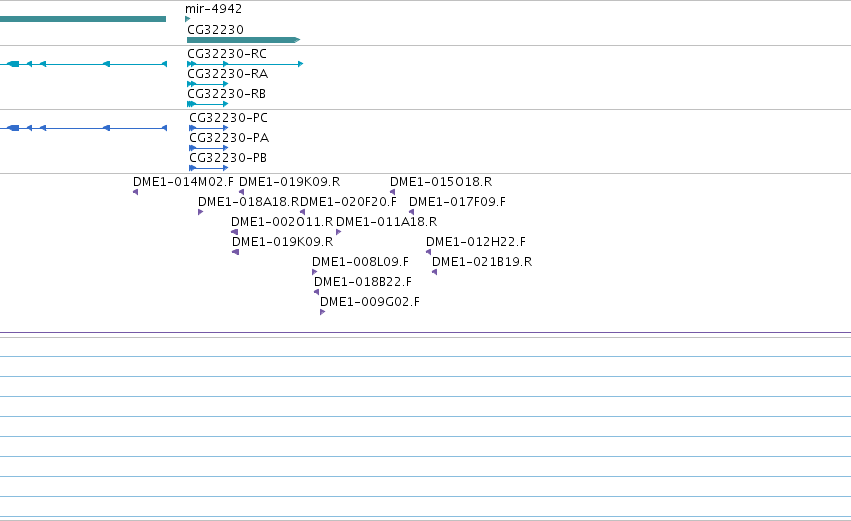Click DME1-019K09.R label below DME1-002O11.R
The height and width of the screenshot is (521, 851).
pos(283,242)
